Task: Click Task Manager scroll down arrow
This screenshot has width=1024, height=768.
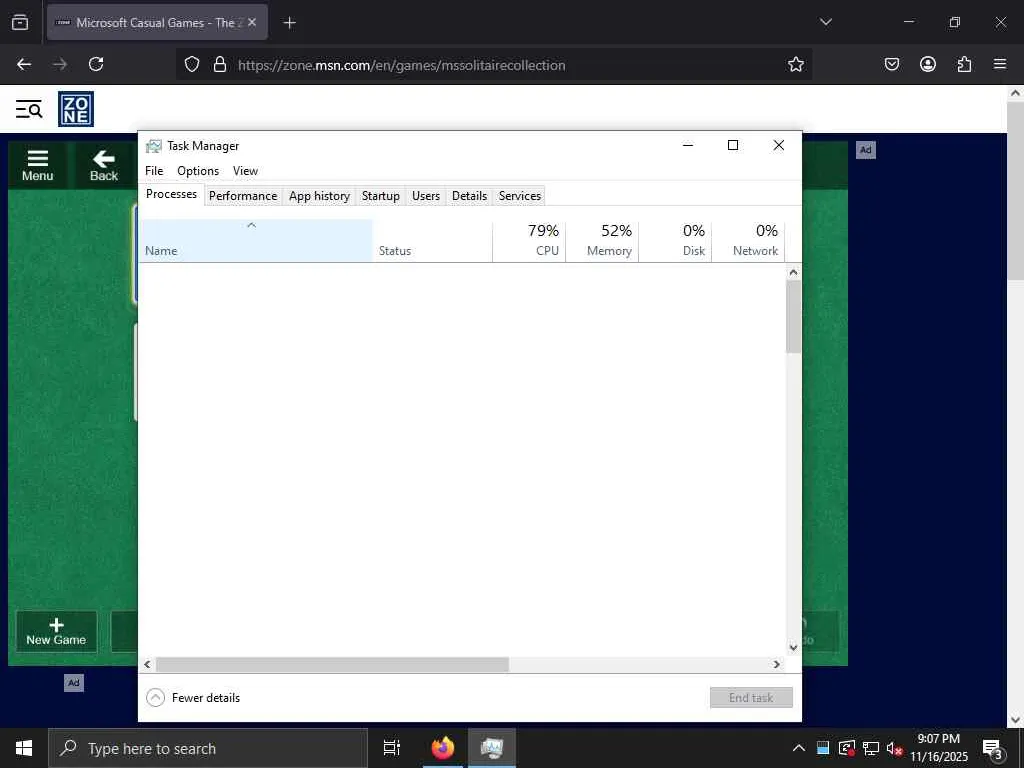Action: [793, 648]
